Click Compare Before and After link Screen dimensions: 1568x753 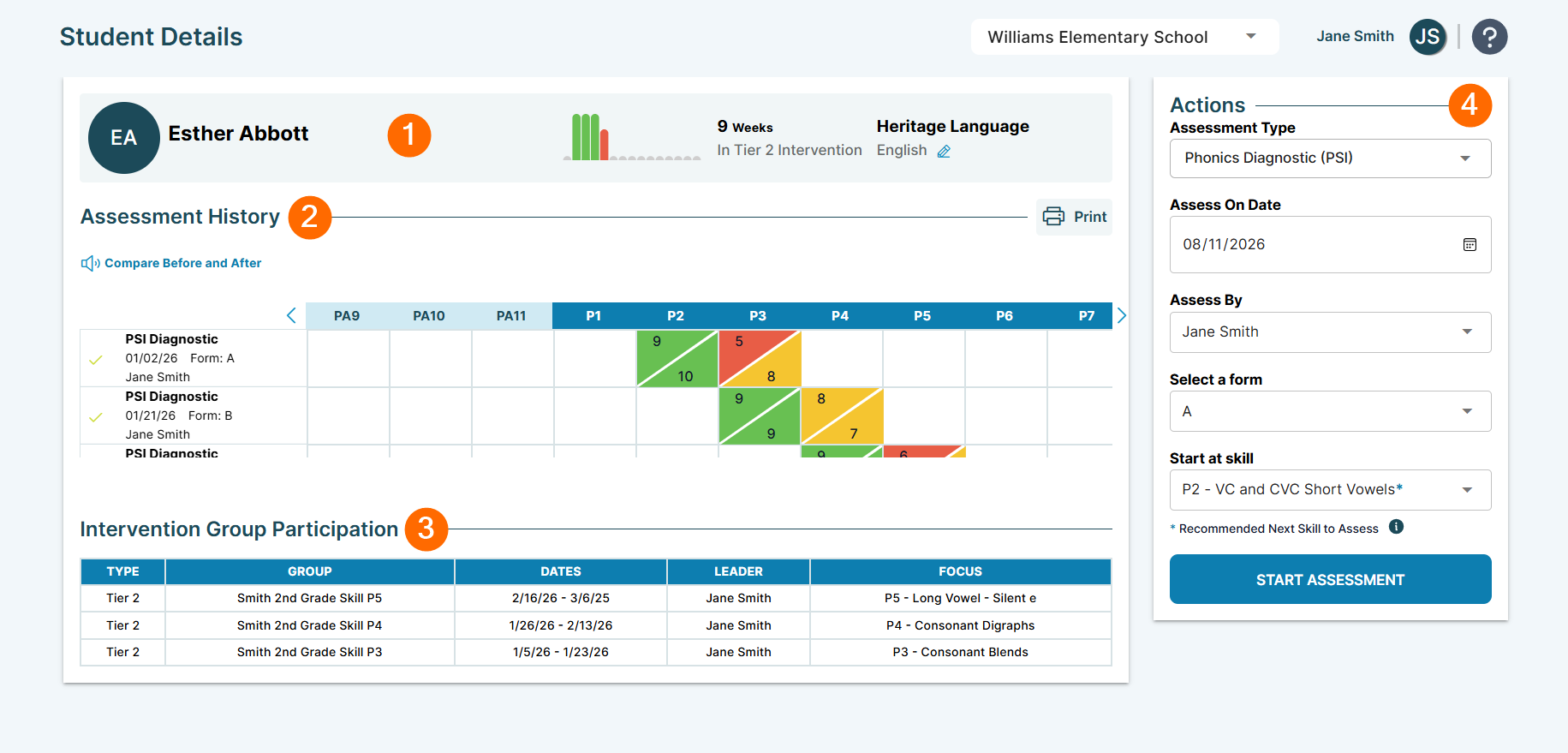(x=182, y=263)
